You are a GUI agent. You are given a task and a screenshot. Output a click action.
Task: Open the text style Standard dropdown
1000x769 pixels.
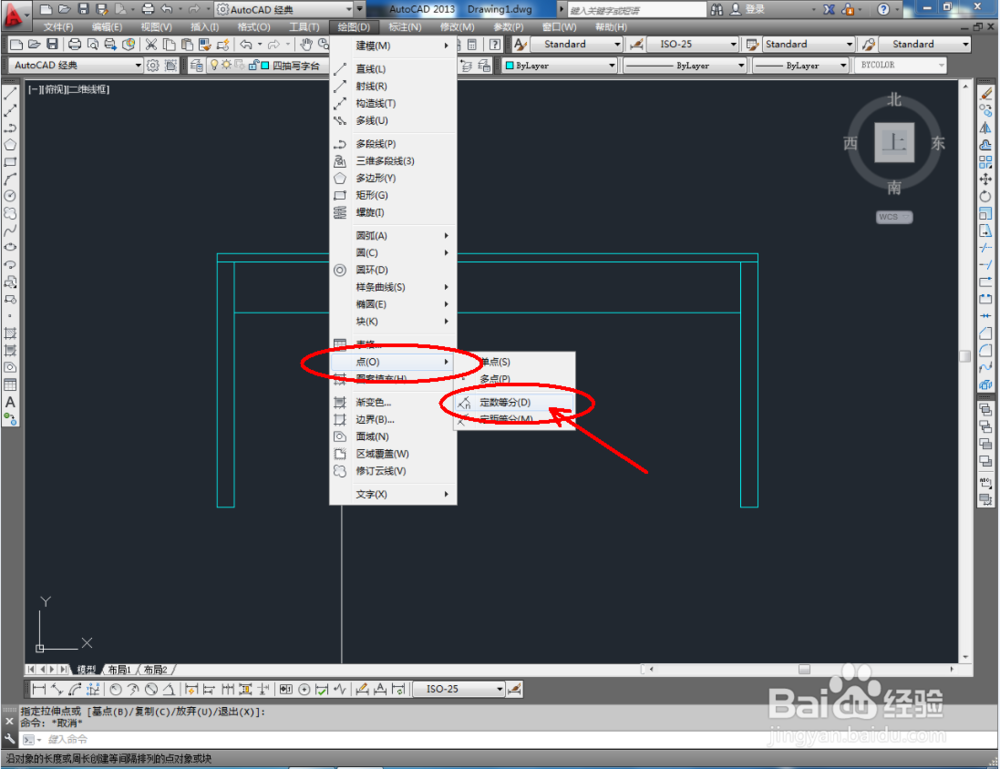point(577,44)
